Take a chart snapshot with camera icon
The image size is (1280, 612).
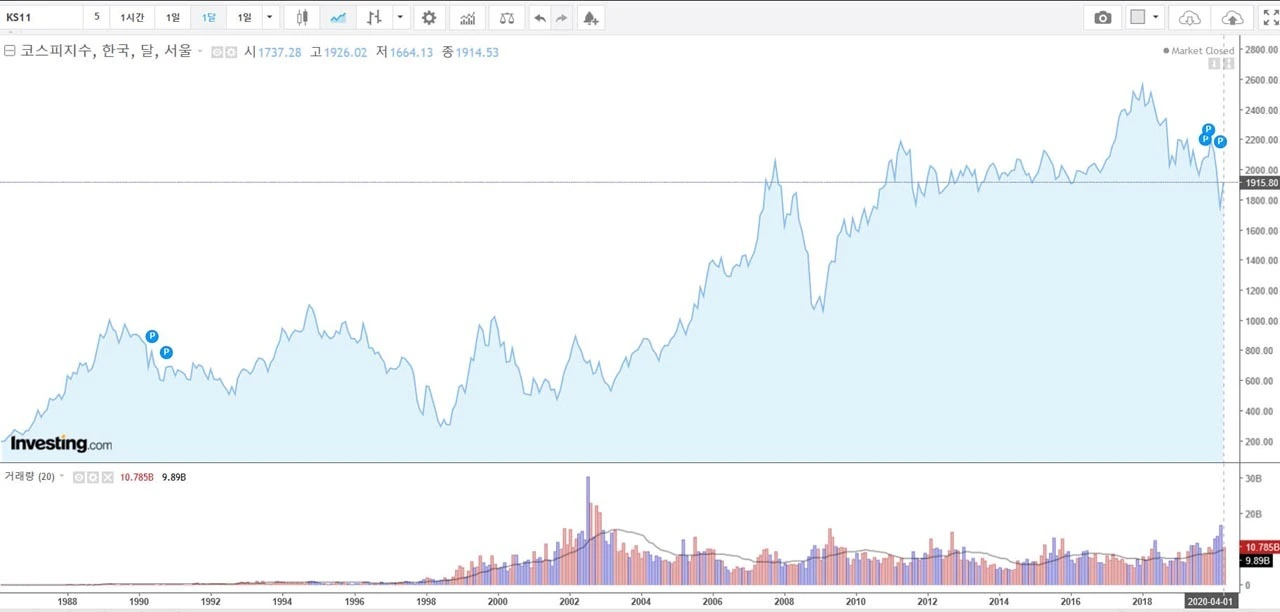click(1102, 17)
